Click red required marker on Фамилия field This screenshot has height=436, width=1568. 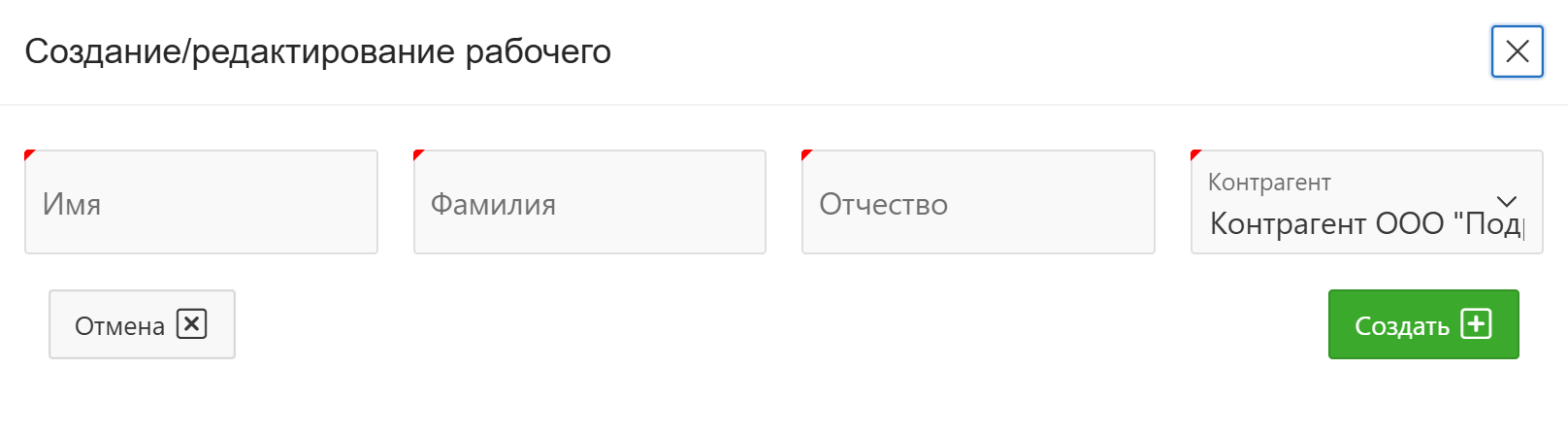[417, 153]
